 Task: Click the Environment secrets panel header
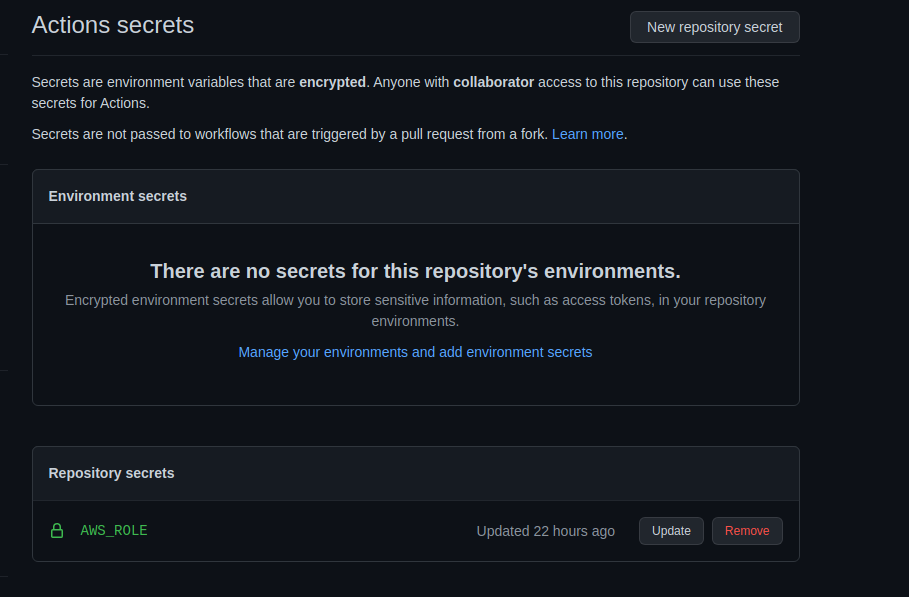pos(118,196)
